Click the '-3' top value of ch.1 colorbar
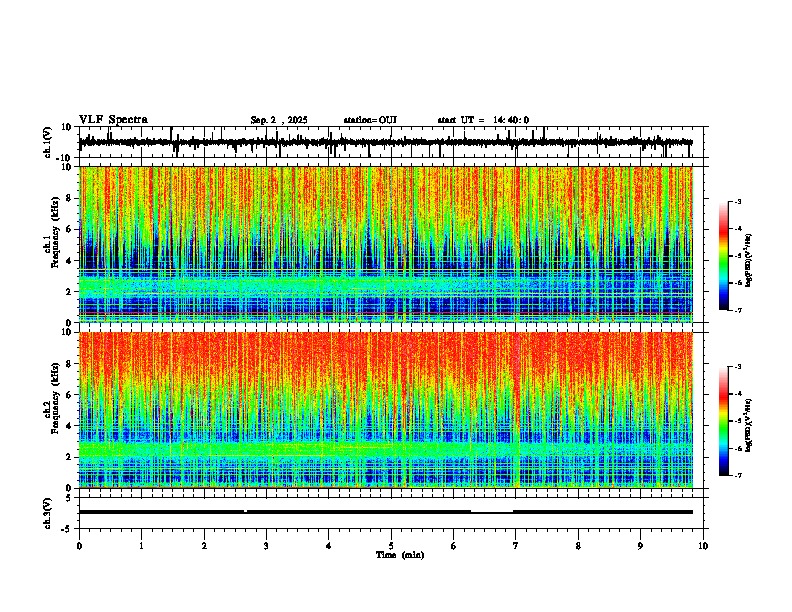792x612 pixels. click(x=737, y=201)
